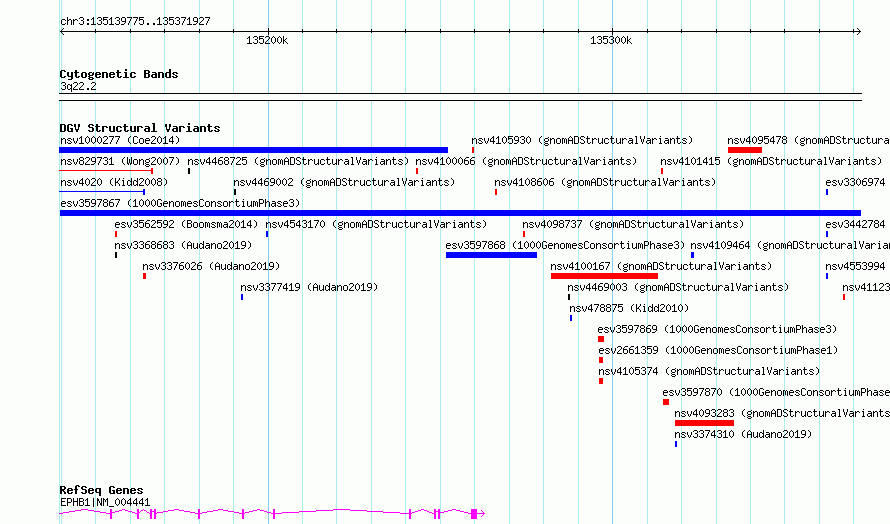Click esv3597870 1000Genomes variant label
Screen dimensions: 890x524
(x=776, y=392)
